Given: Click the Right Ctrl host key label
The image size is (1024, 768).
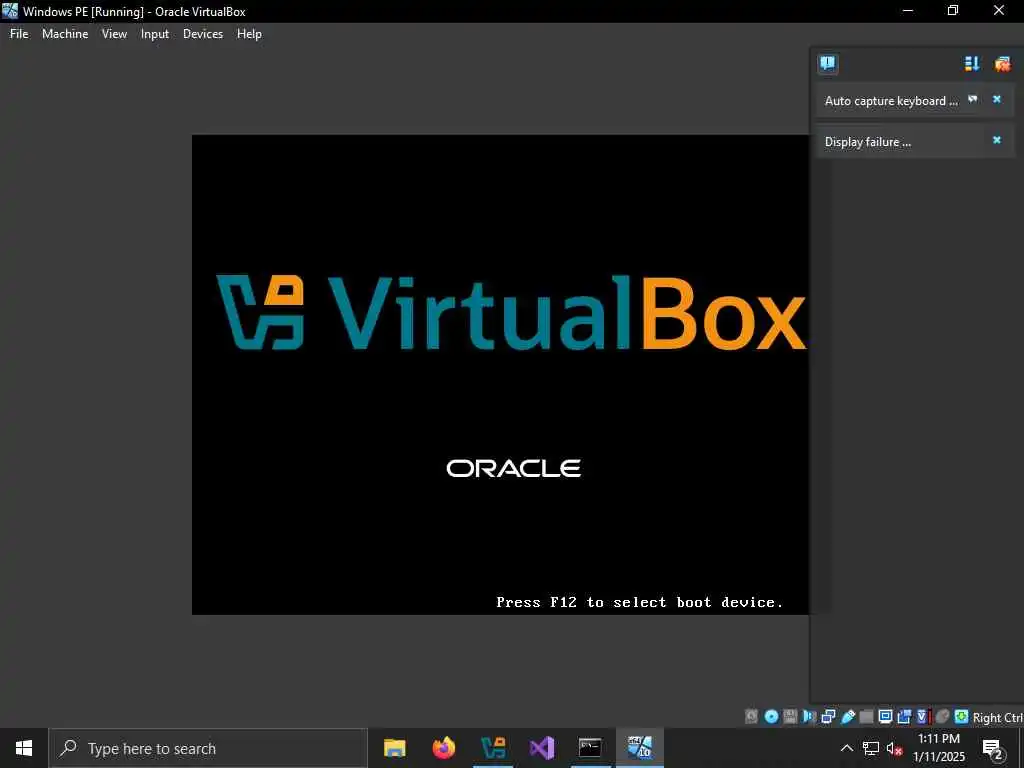Looking at the screenshot, I should pos(998,717).
